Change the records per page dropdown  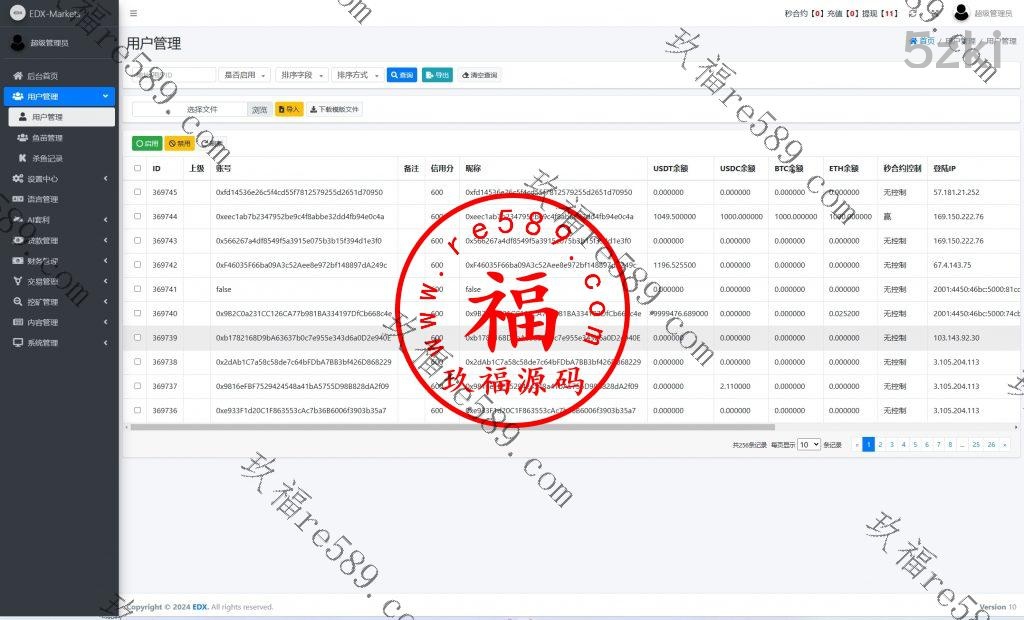[808, 444]
